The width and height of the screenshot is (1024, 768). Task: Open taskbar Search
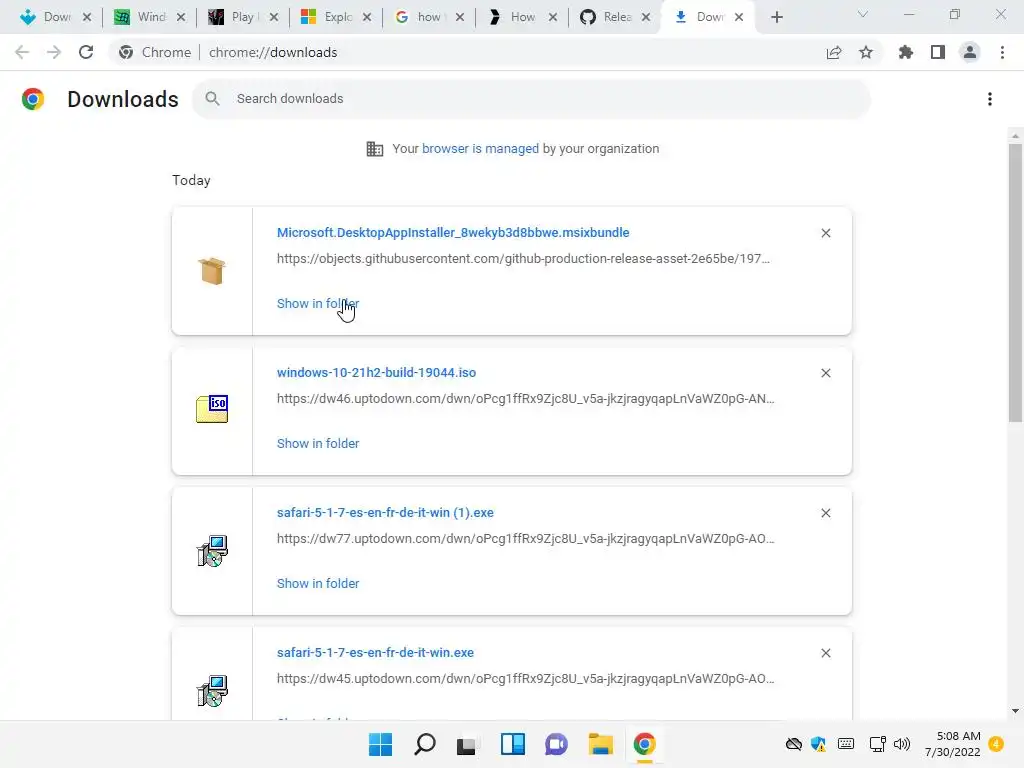pos(424,744)
